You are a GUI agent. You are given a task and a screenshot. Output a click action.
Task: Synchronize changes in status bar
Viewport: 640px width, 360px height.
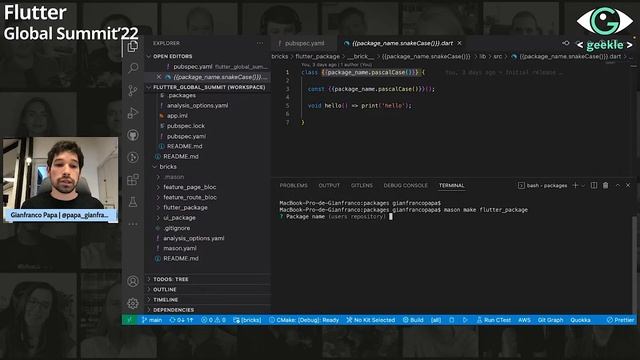pyautogui.click(x=181, y=320)
